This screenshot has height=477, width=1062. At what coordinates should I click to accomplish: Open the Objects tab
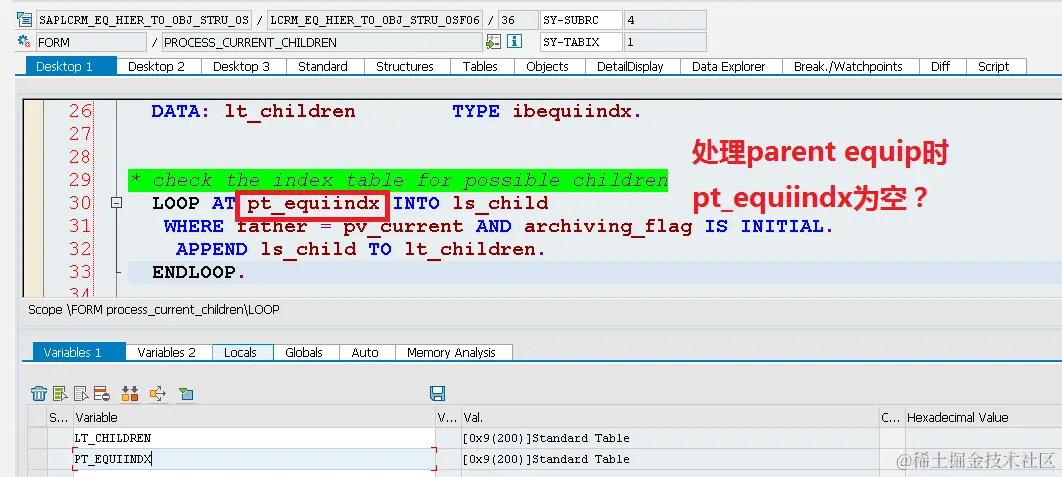click(549, 66)
